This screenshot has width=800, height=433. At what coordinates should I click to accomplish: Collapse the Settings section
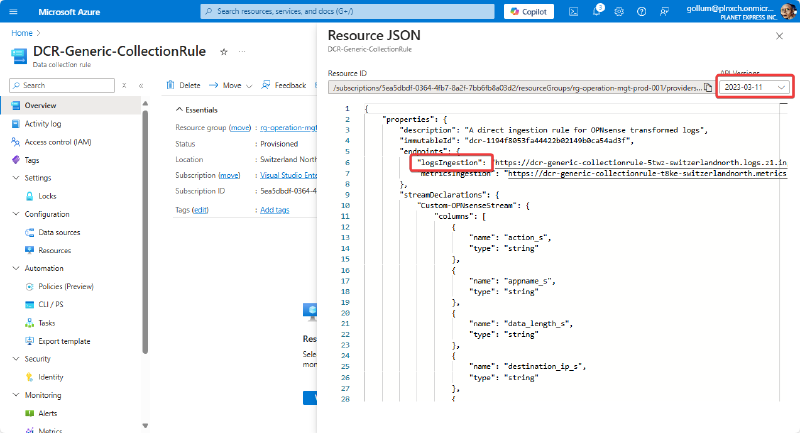pyautogui.click(x=15, y=178)
